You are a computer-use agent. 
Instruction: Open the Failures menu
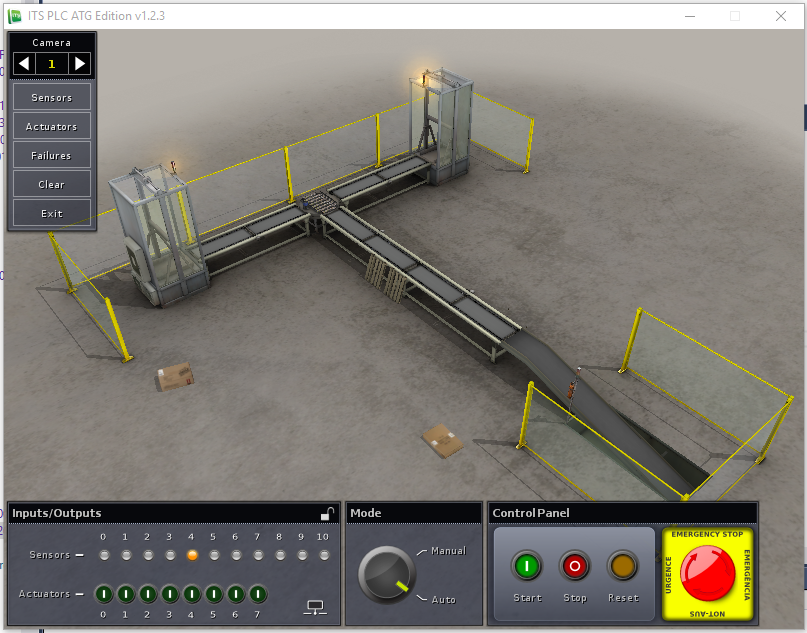point(52,155)
